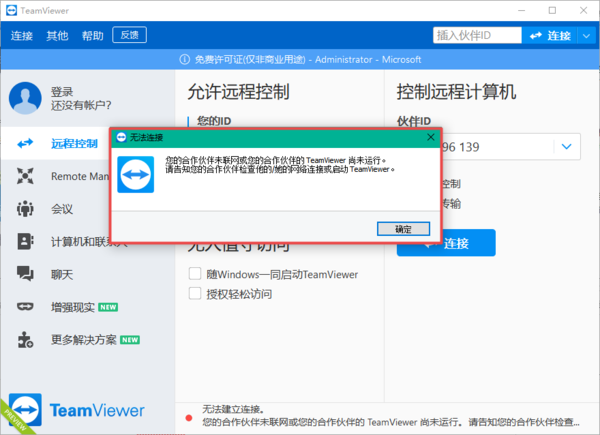Viewport: 600px width, 435px height.
Task: Select the 会议 meeting icon
Action: point(25,209)
